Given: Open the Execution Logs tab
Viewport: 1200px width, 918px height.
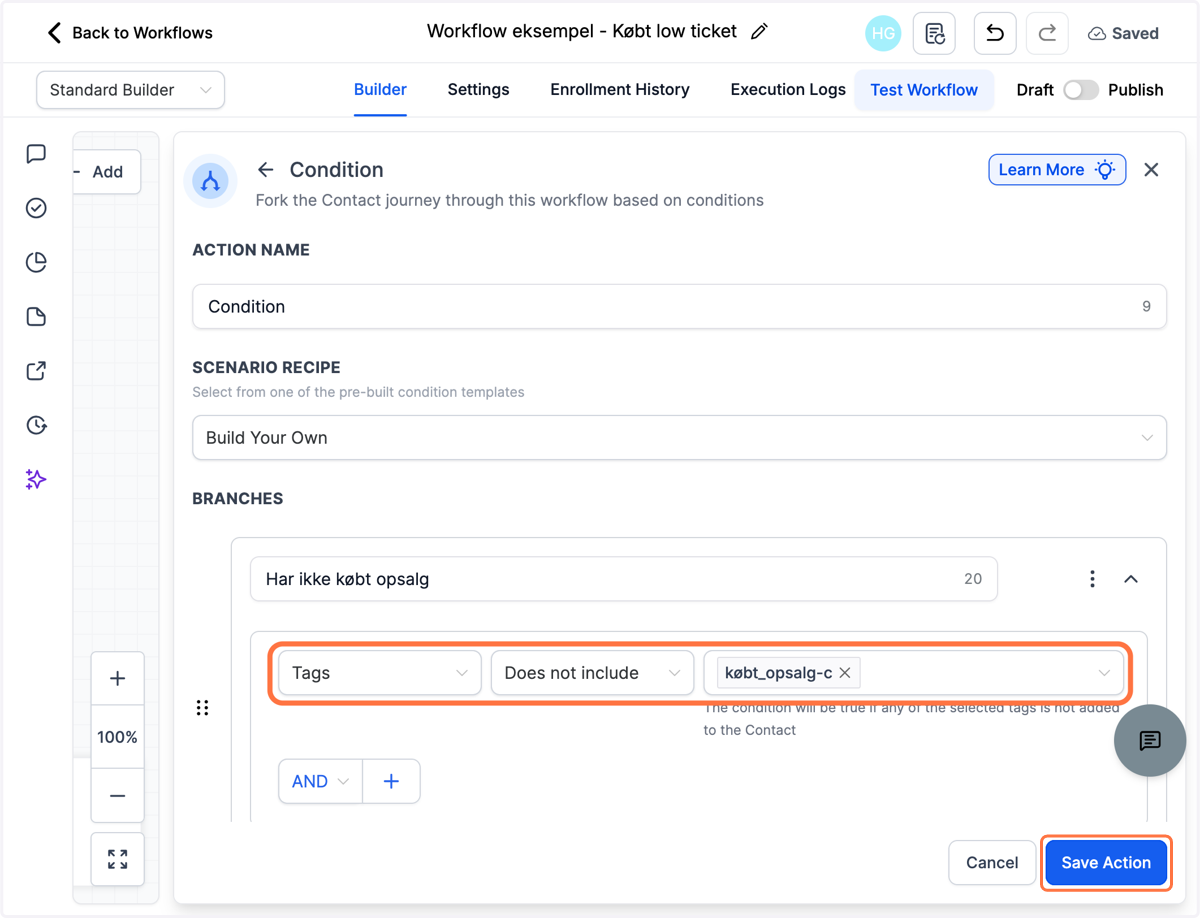Looking at the screenshot, I should 788,90.
